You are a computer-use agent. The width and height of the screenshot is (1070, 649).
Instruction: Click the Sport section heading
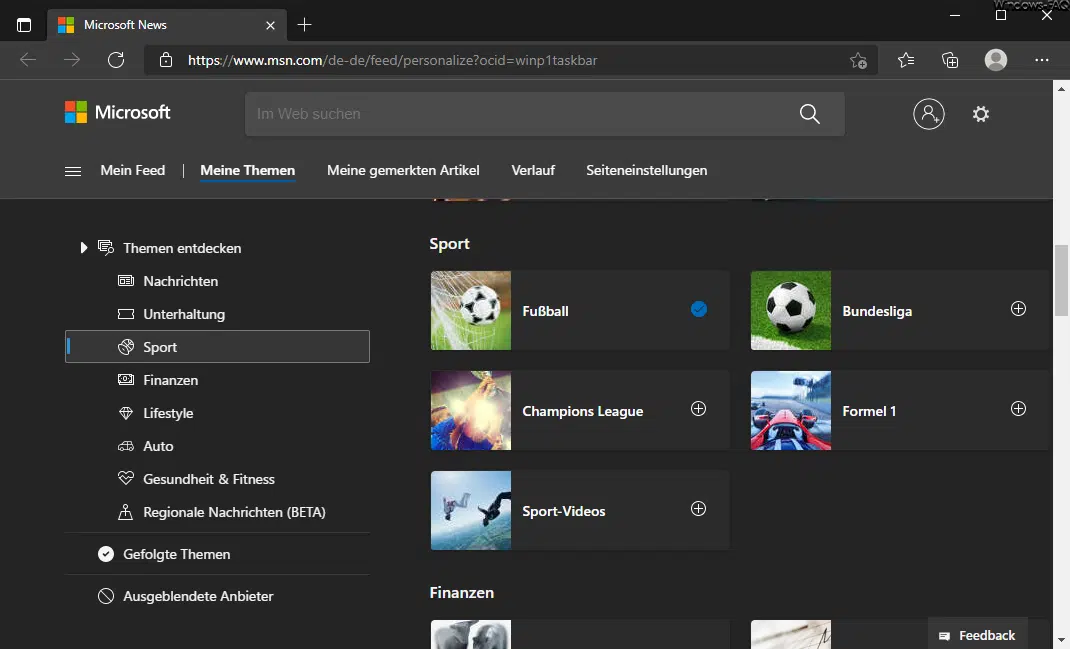click(x=449, y=244)
